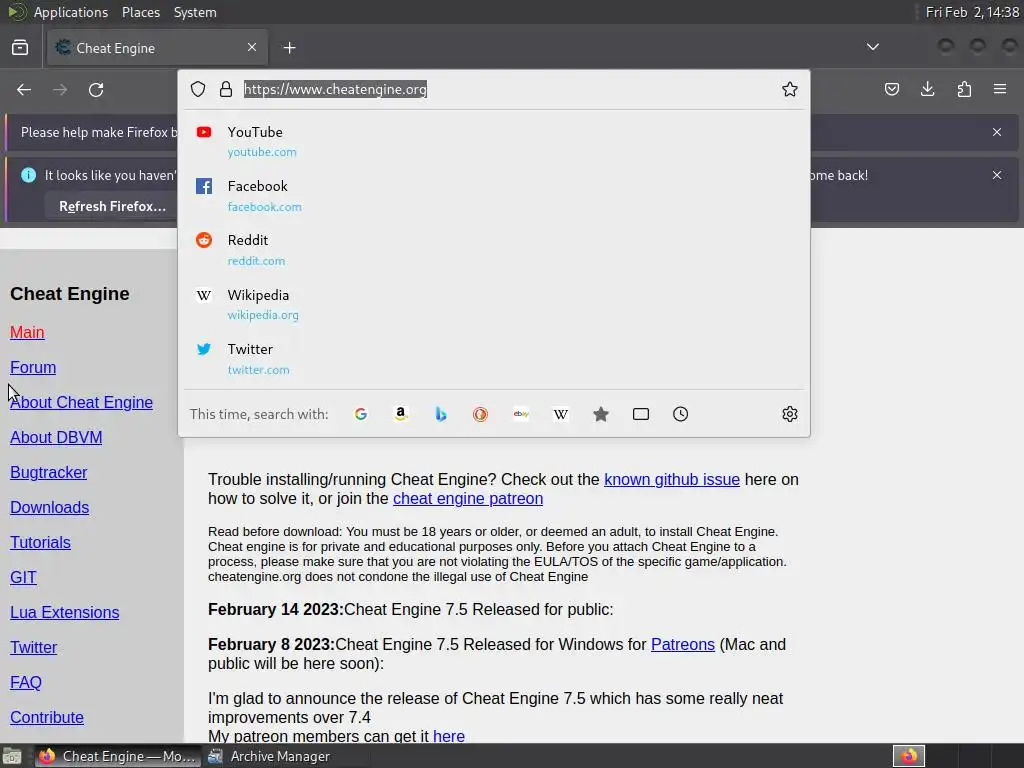
Task: Click the tracking protection shield icon
Action: point(198,89)
